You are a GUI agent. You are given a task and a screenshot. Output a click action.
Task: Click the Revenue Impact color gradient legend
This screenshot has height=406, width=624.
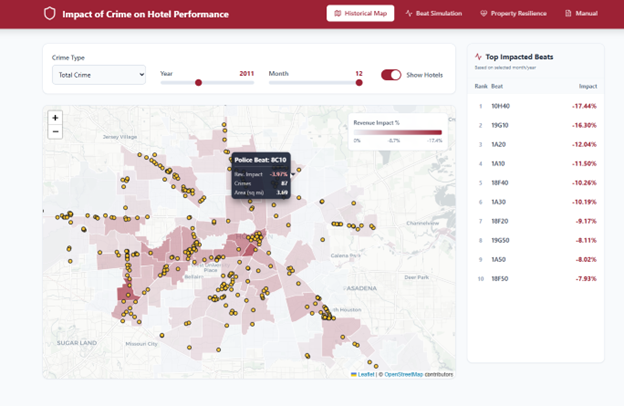(398, 132)
